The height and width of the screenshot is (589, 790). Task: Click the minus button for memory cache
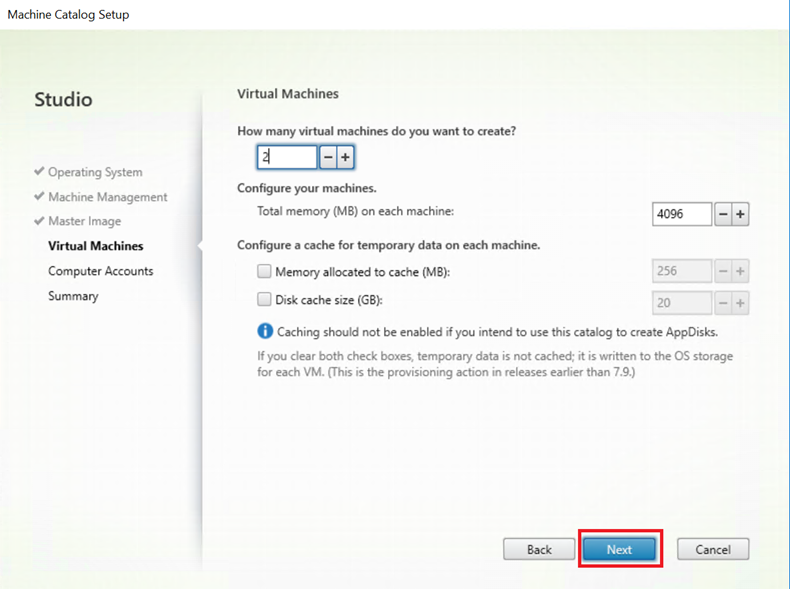coord(723,271)
